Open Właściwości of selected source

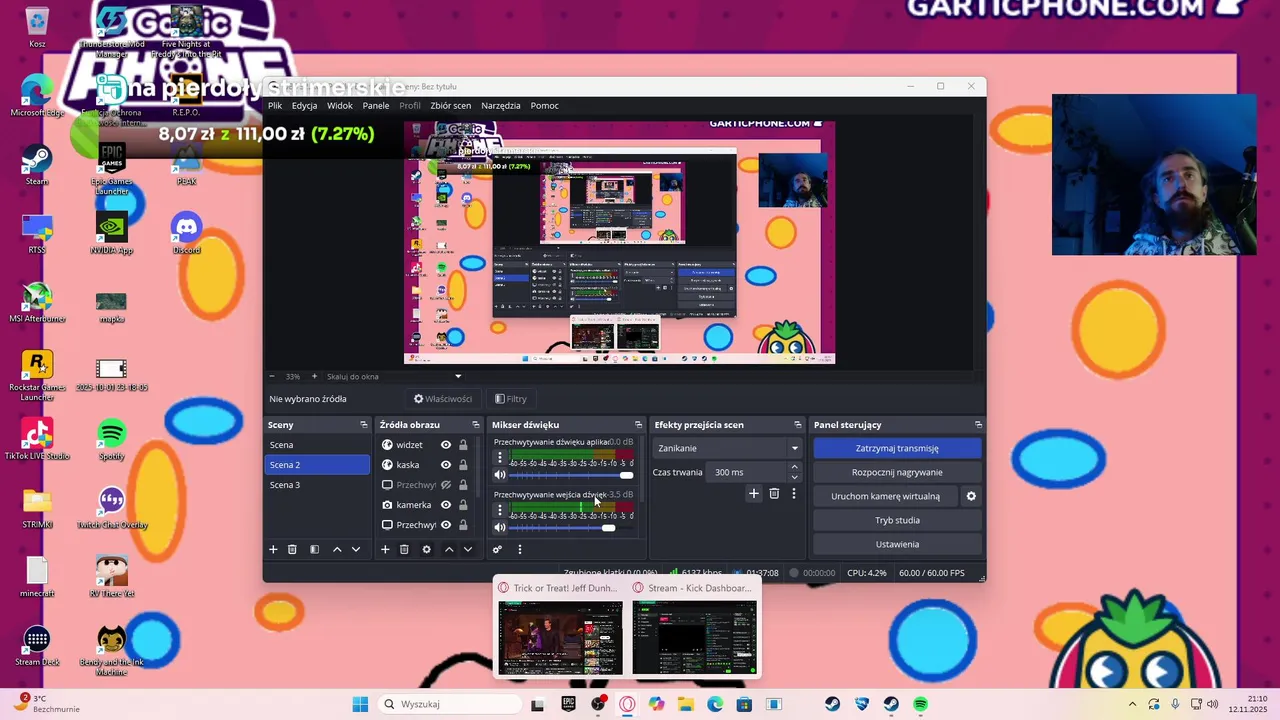[x=443, y=399]
